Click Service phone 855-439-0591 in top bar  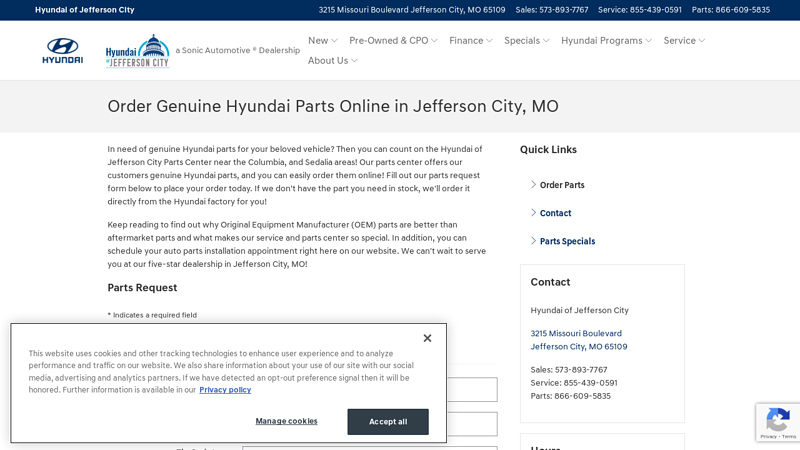(x=640, y=10)
